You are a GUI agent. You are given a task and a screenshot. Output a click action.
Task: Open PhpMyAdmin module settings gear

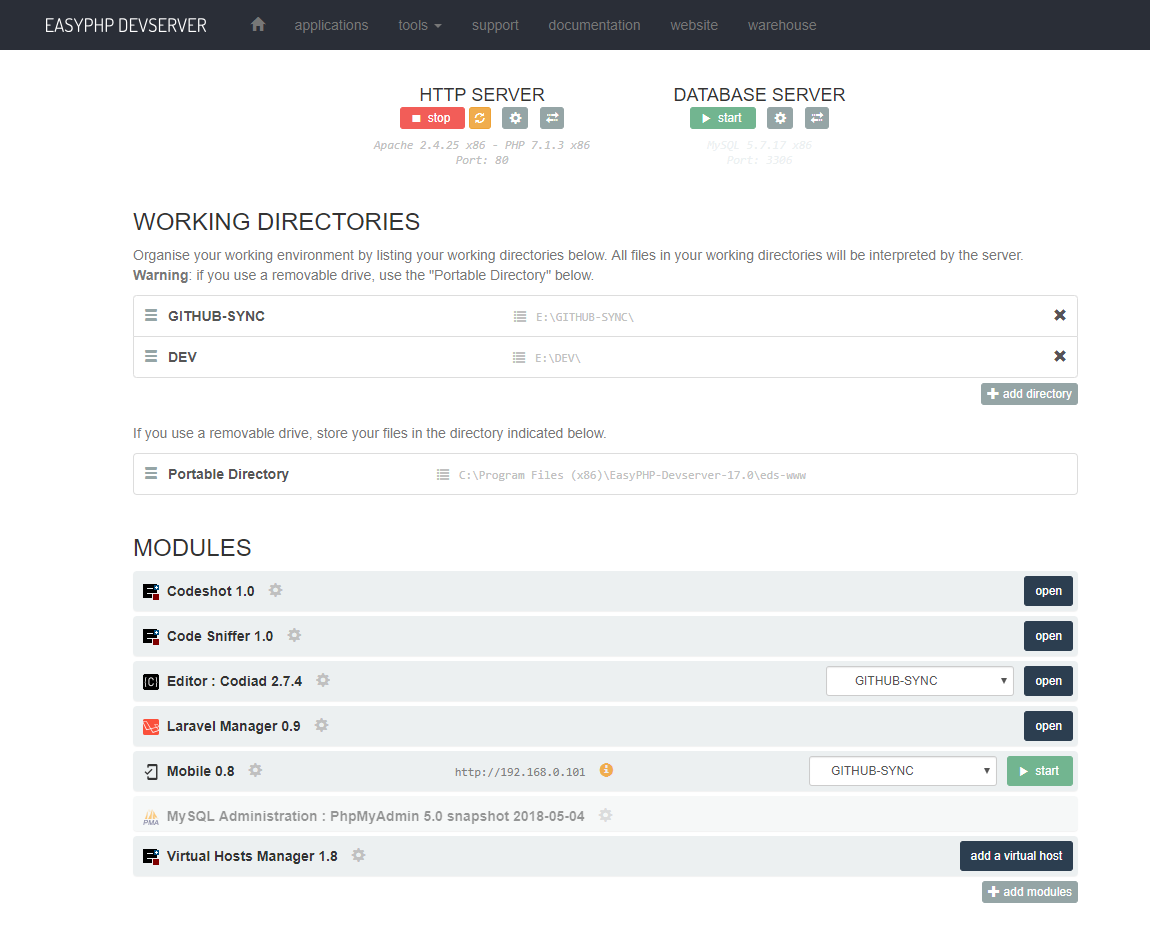point(605,816)
